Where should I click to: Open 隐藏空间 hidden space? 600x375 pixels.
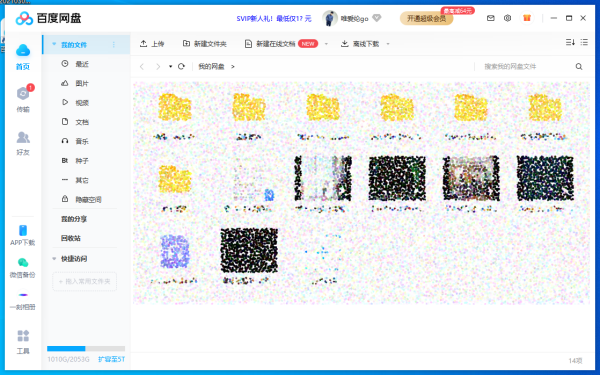pos(82,199)
